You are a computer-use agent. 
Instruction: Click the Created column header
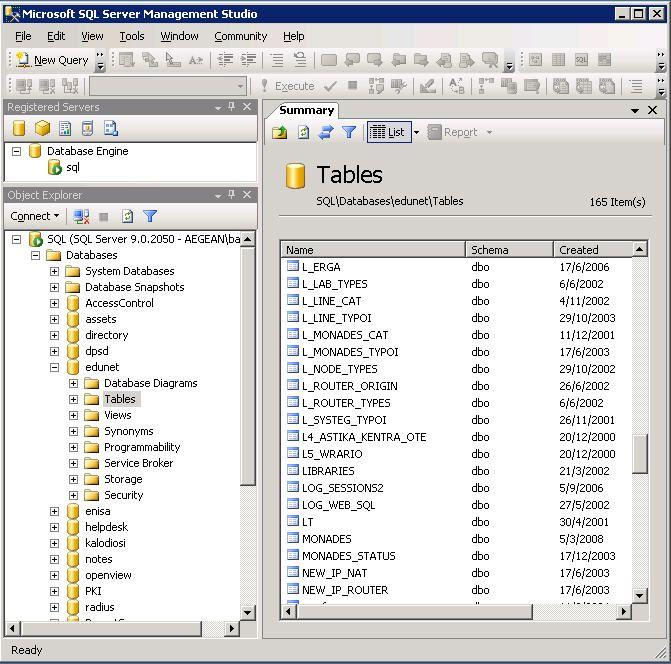[x=593, y=249]
